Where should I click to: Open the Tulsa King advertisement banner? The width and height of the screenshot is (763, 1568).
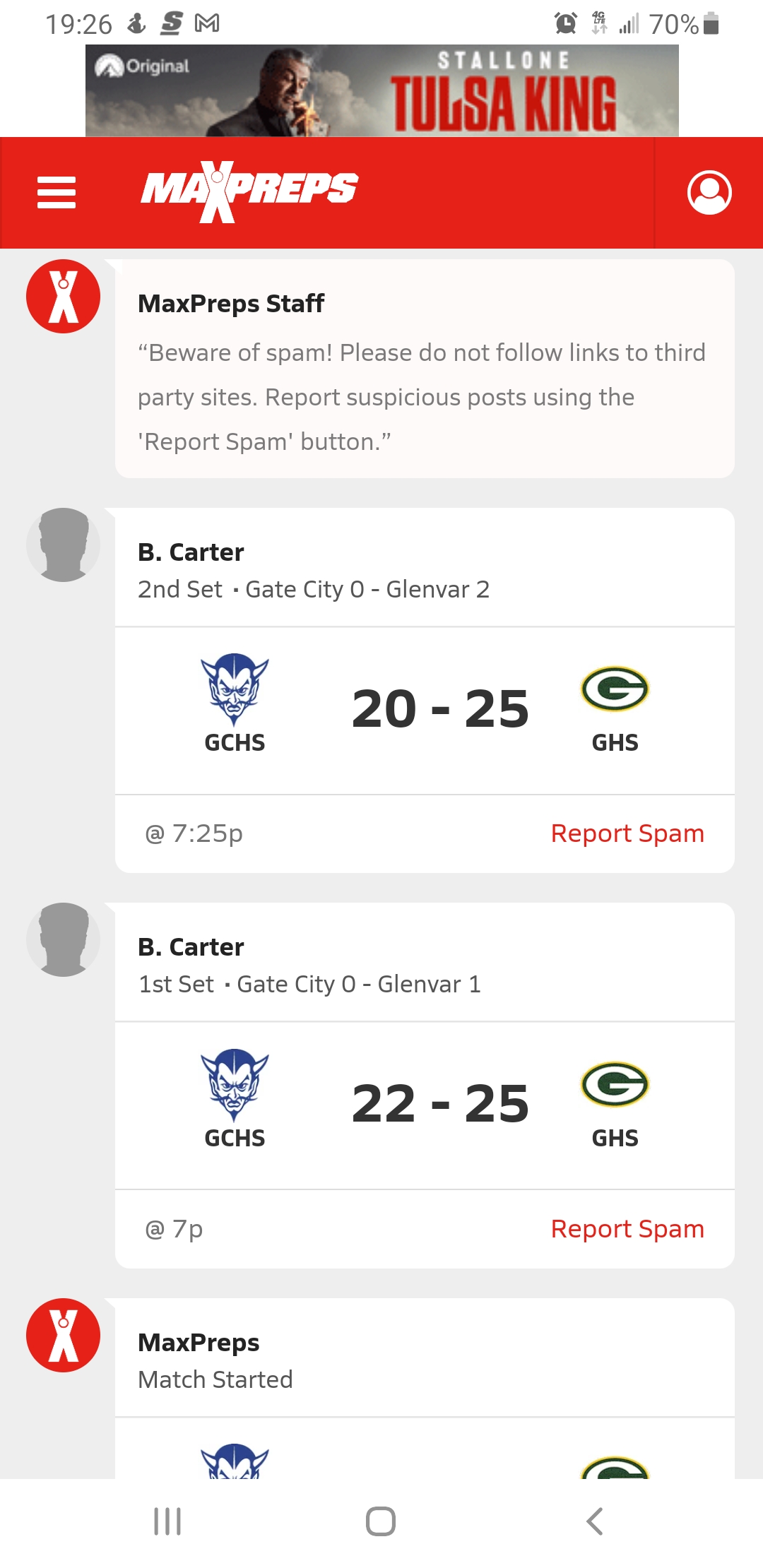(x=381, y=90)
